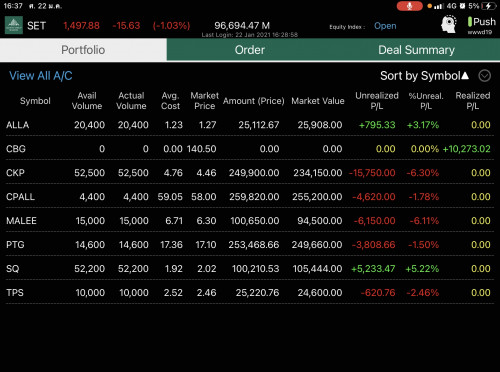The height and width of the screenshot is (372, 500).
Task: Open the CBG stock row
Action: point(250,149)
